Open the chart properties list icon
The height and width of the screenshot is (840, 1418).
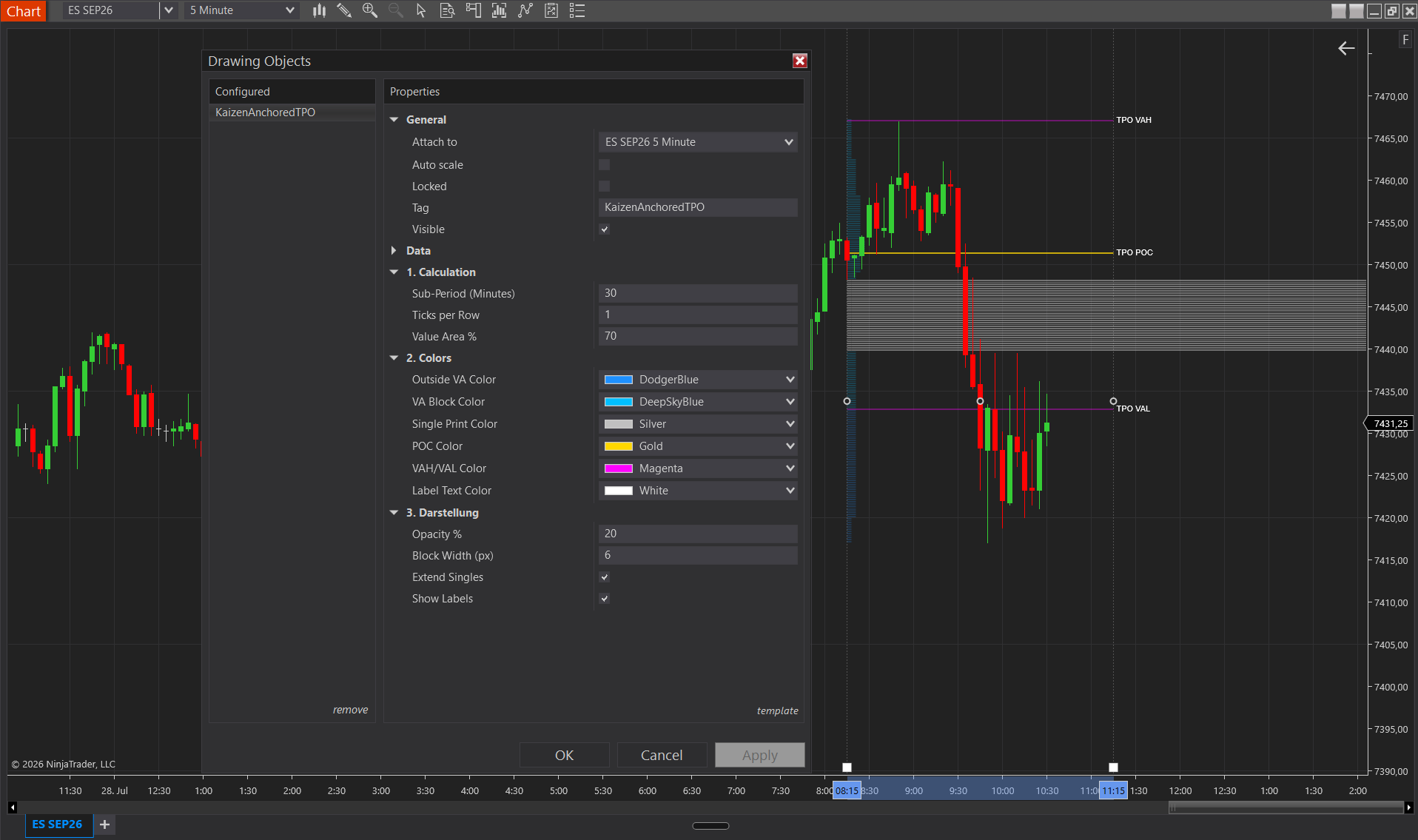click(x=577, y=10)
